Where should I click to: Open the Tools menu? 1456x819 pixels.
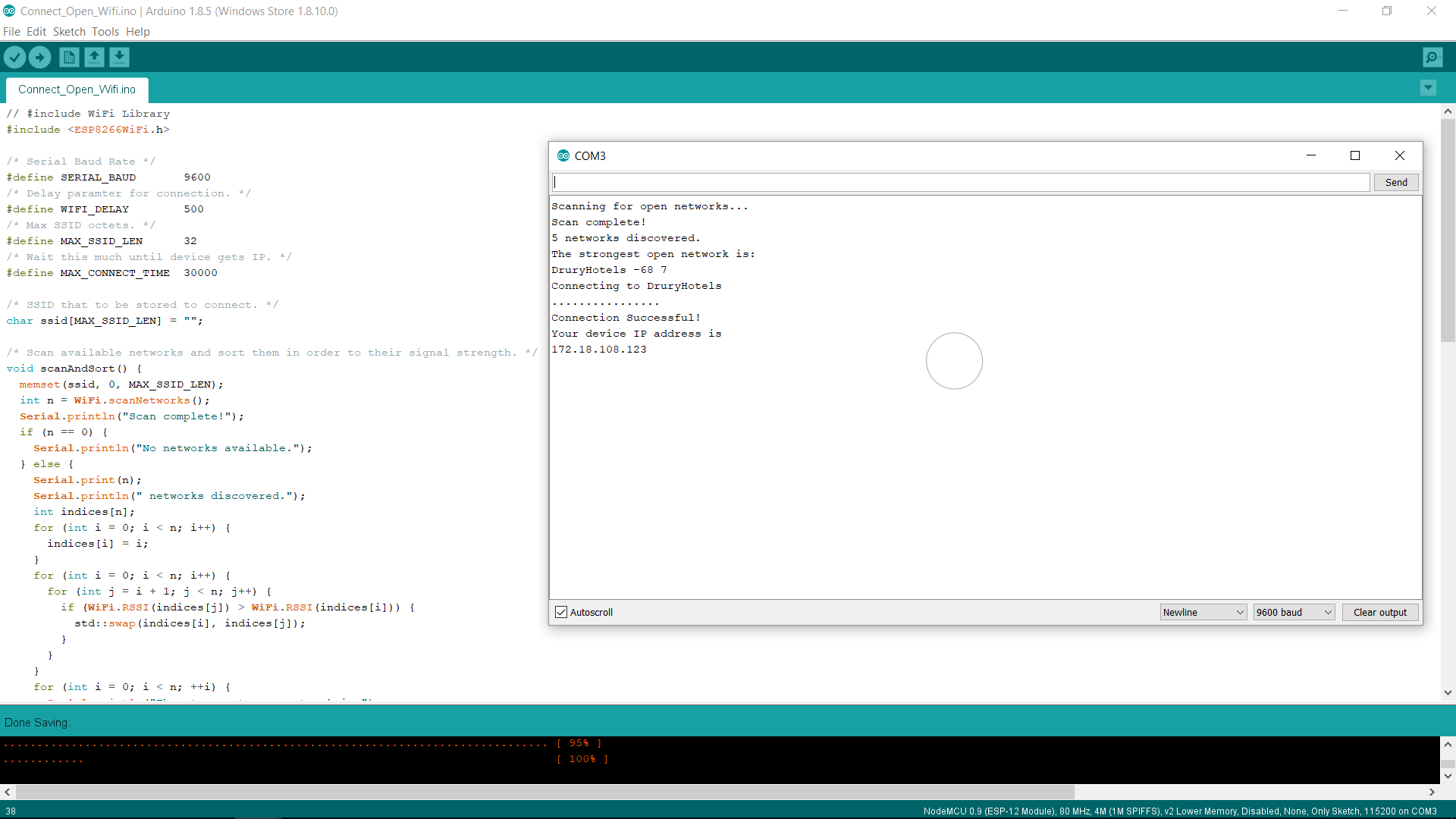(105, 32)
